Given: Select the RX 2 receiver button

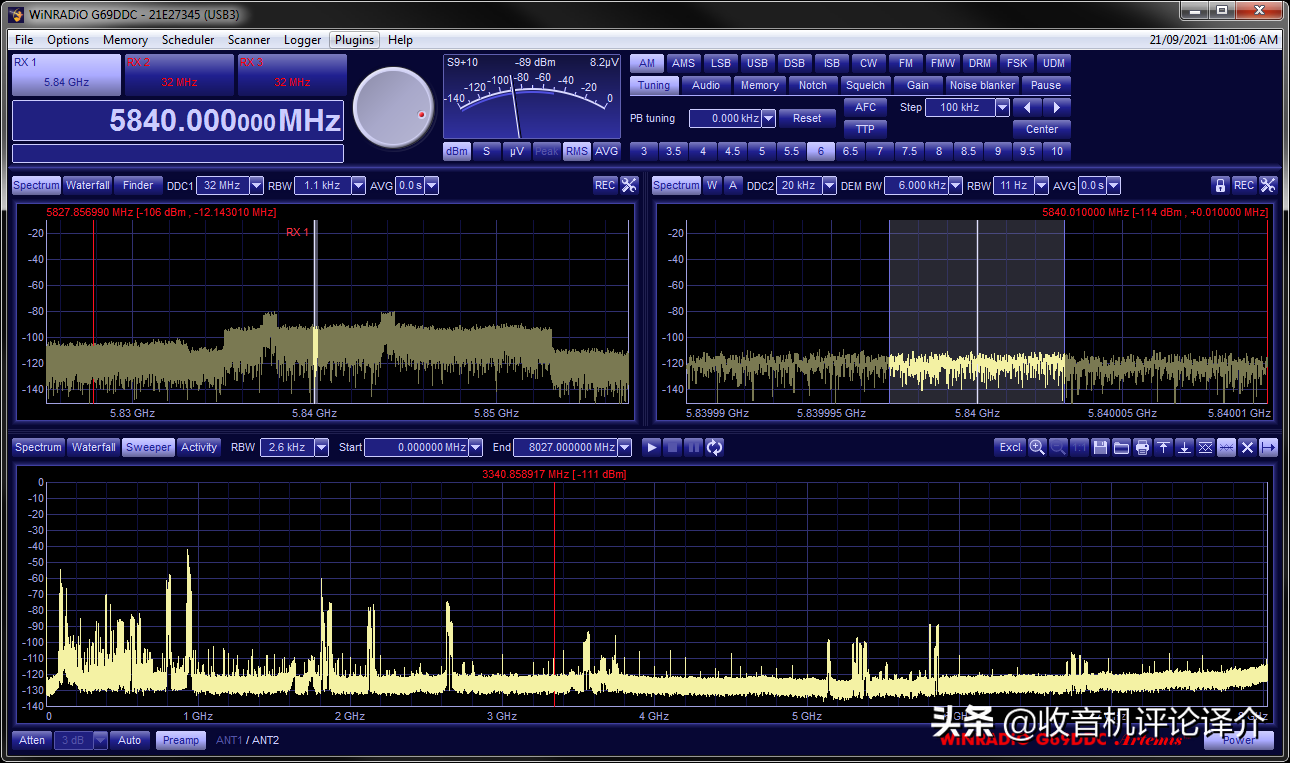Looking at the screenshot, I should (x=180, y=74).
